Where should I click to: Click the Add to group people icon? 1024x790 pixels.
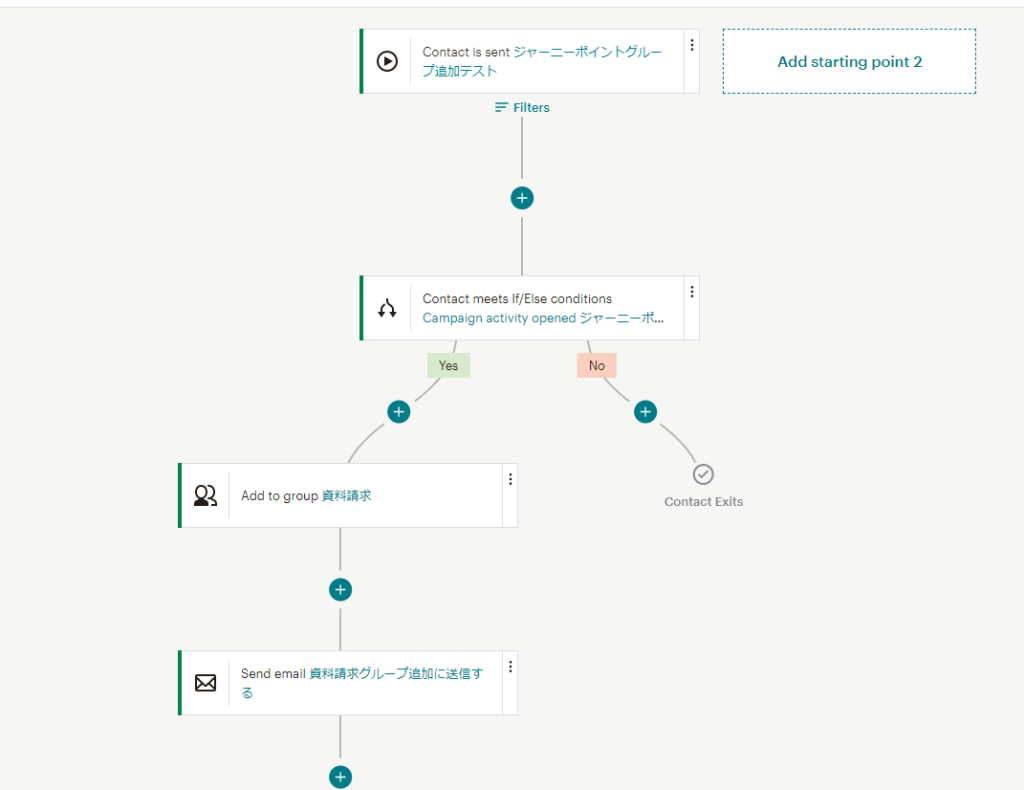coord(205,496)
